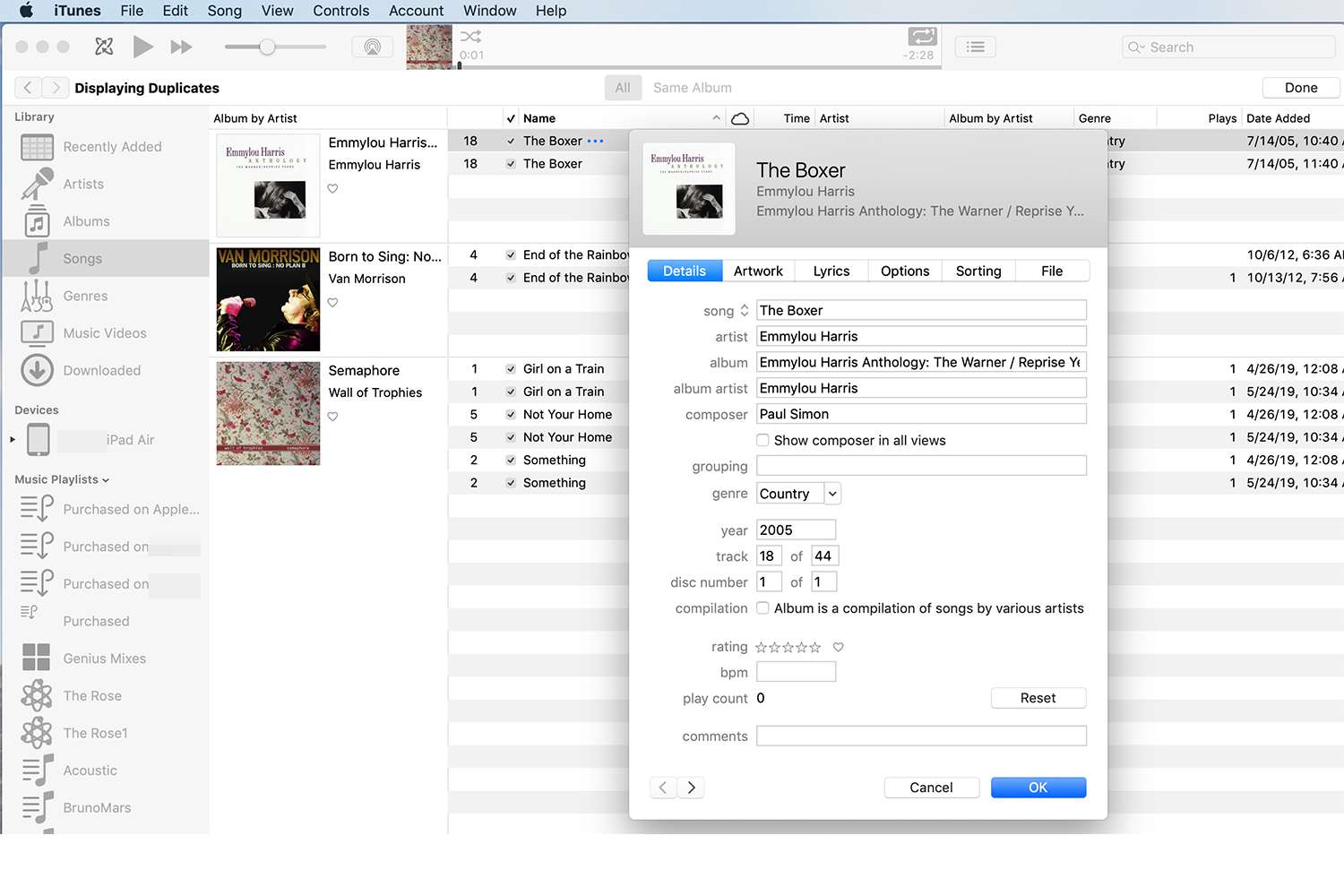Open Music Videos in sidebar
This screenshot has width=1344, height=896.
pyautogui.click(x=105, y=333)
